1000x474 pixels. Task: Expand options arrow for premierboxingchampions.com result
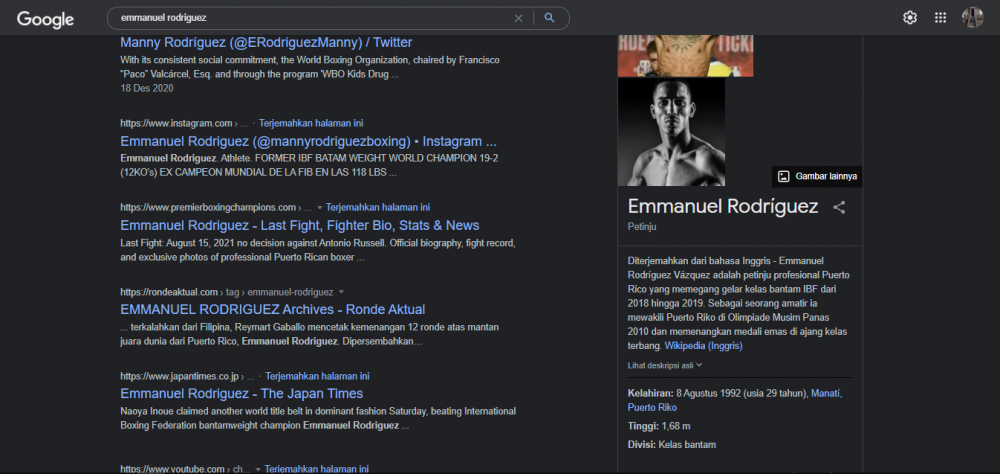(x=319, y=208)
